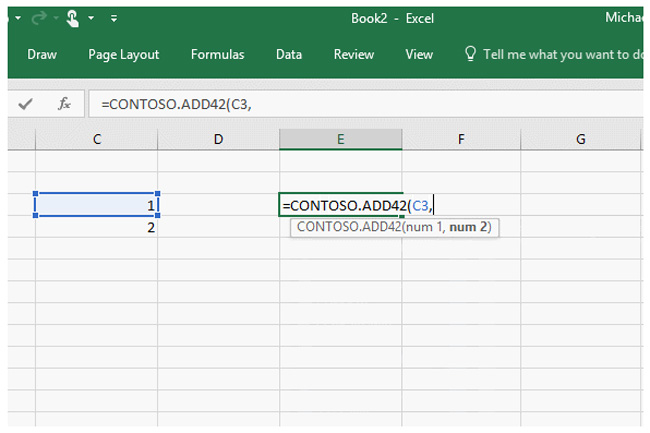
Task: Click the Book2 - Excel title text
Action: click(392, 19)
